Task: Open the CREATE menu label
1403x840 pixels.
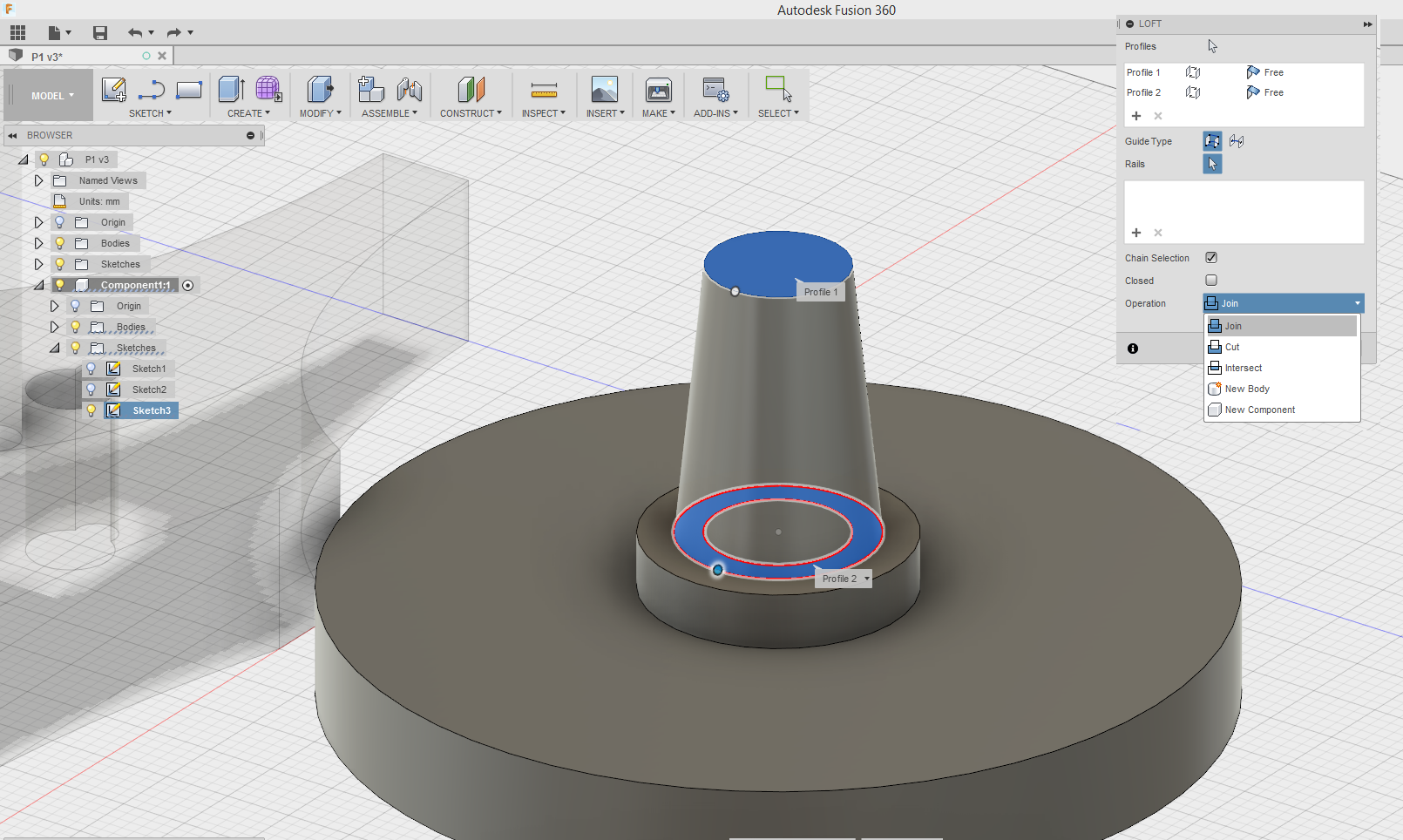Action: point(248,113)
